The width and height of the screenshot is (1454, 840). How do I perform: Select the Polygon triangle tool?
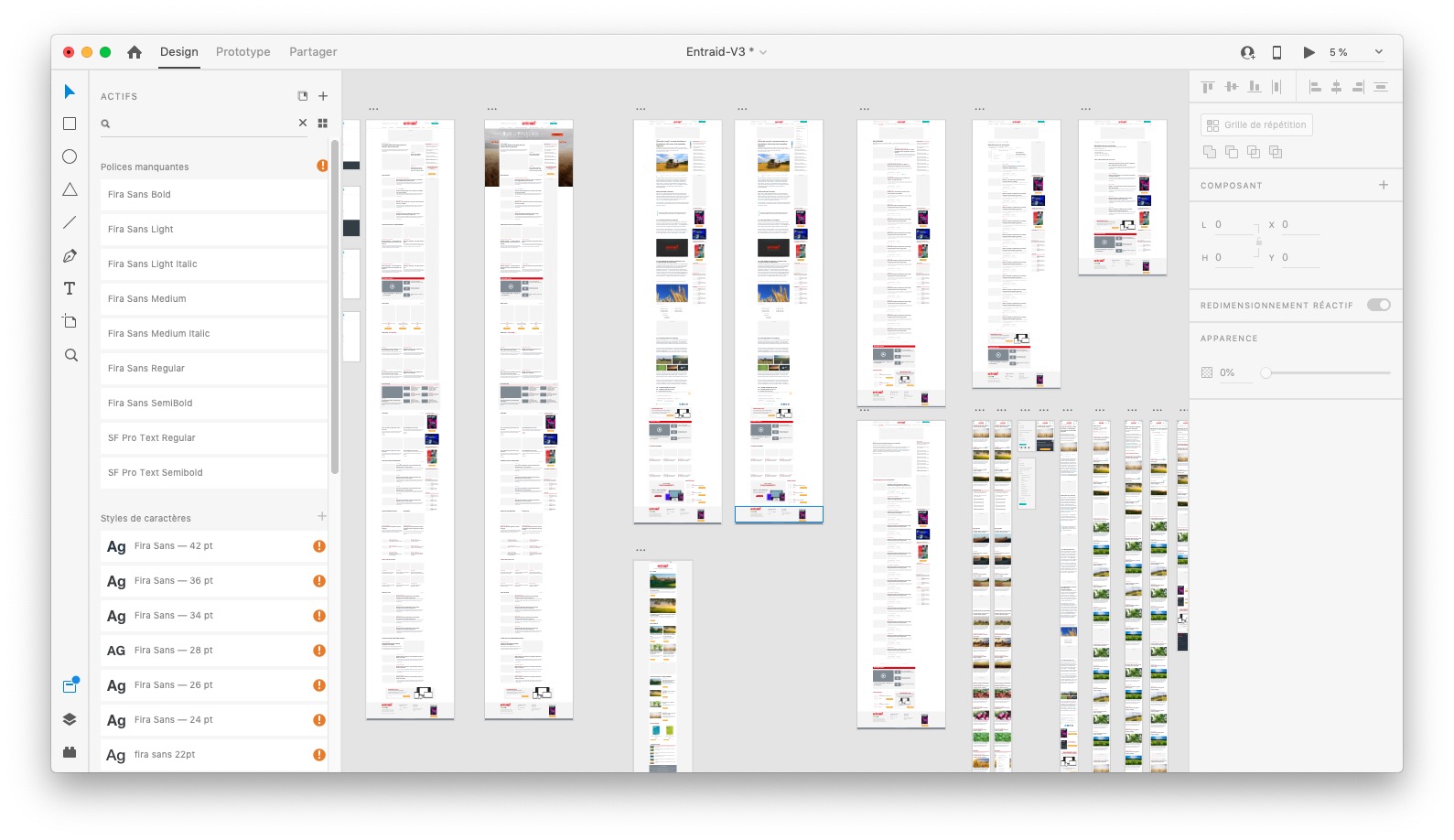[x=70, y=189]
